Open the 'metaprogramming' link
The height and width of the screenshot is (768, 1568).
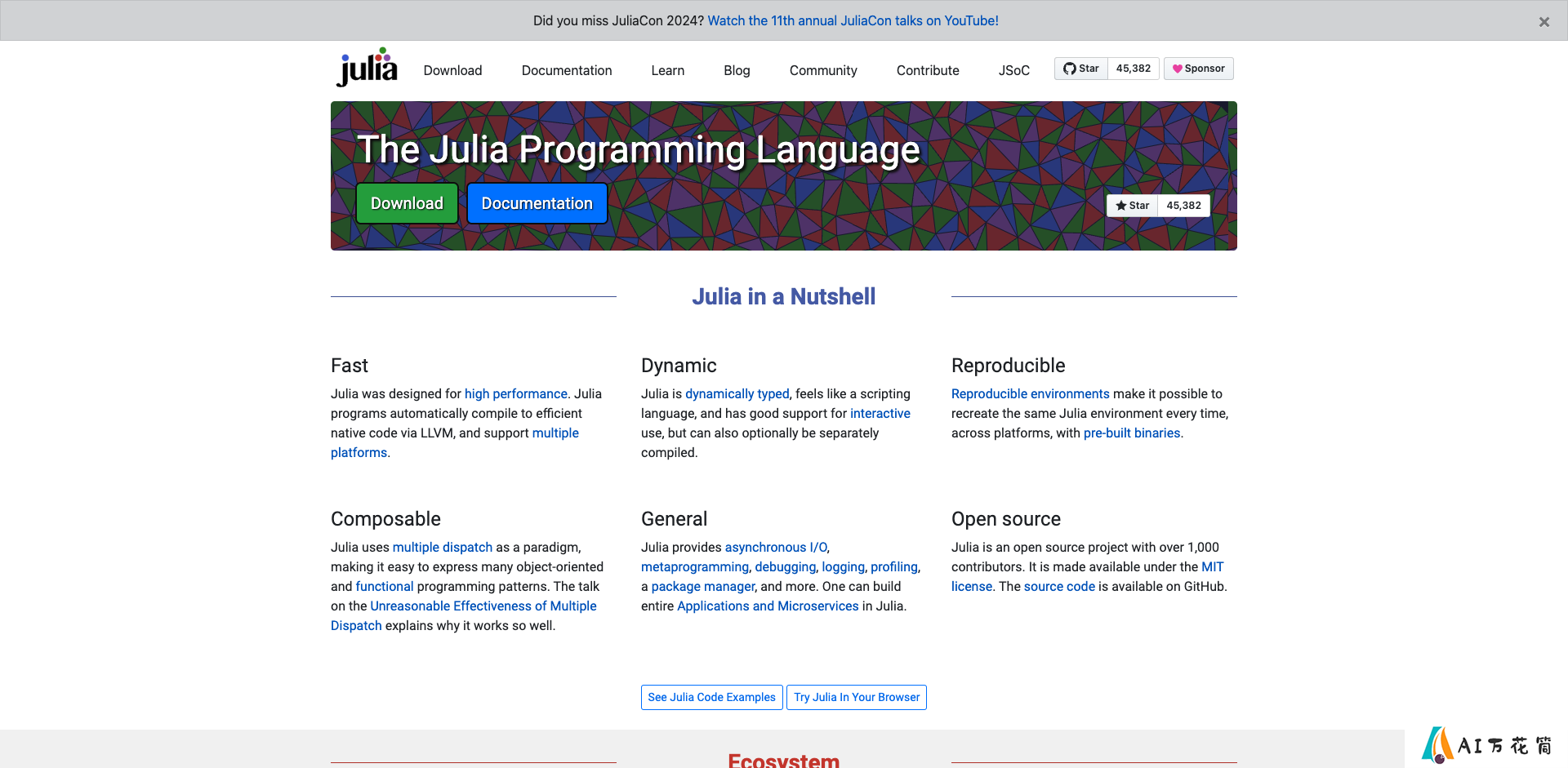click(x=695, y=566)
